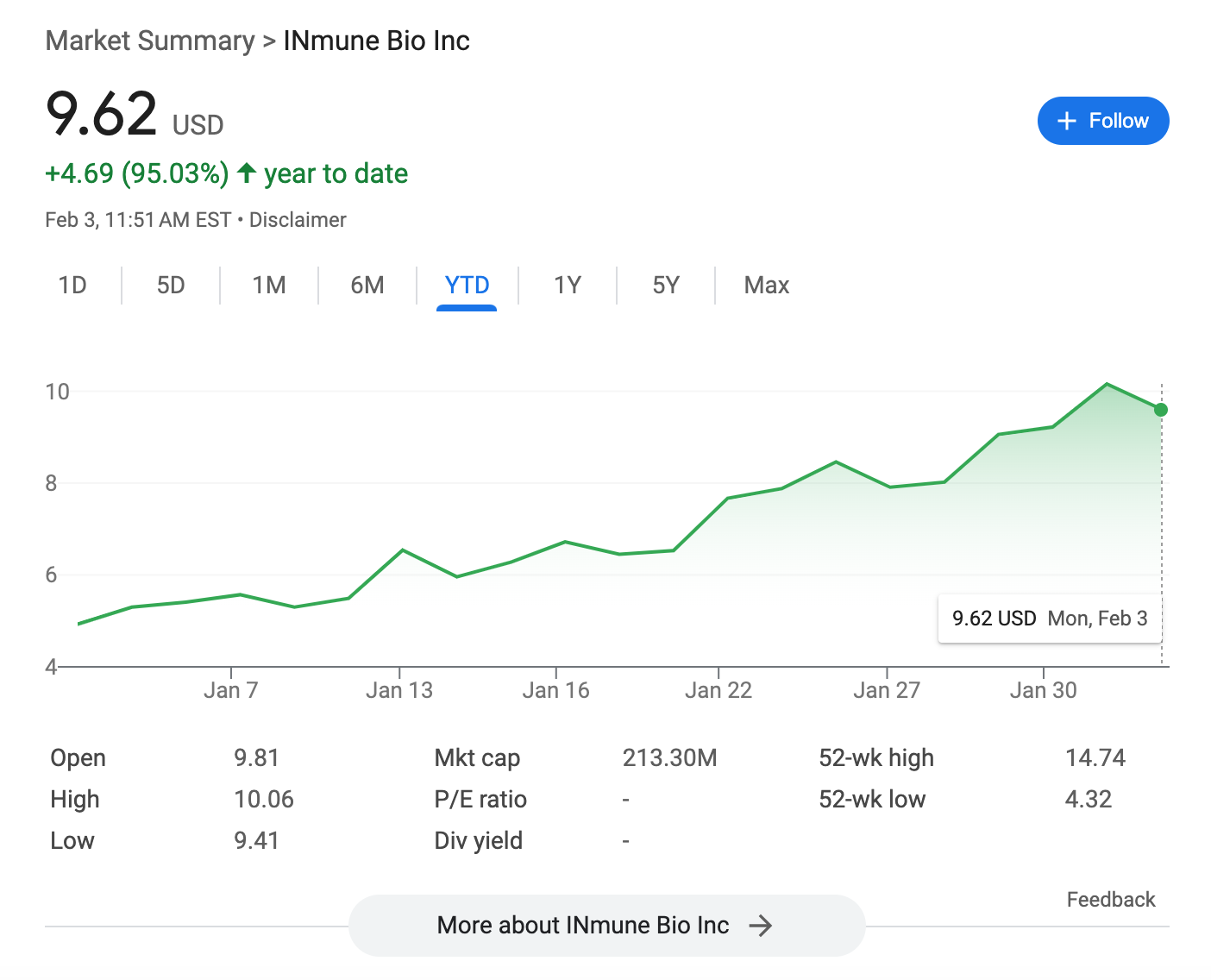This screenshot has height=980, width=1211.
Task: Click the 52-wk high value 14.74
Action: (x=1095, y=757)
